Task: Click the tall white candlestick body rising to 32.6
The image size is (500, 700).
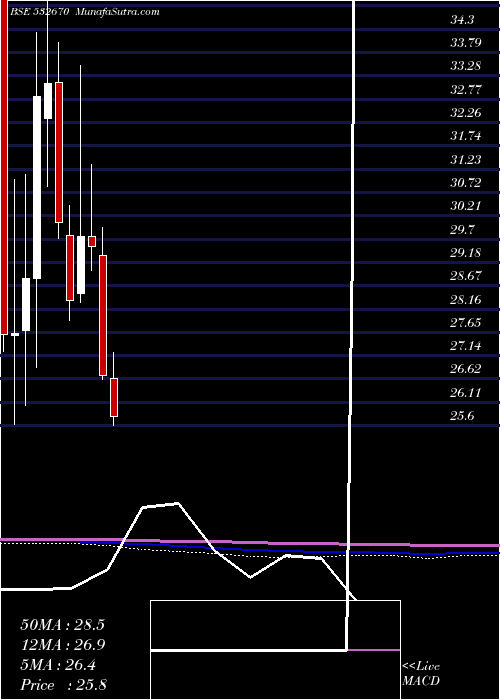Action: pyautogui.click(x=37, y=188)
